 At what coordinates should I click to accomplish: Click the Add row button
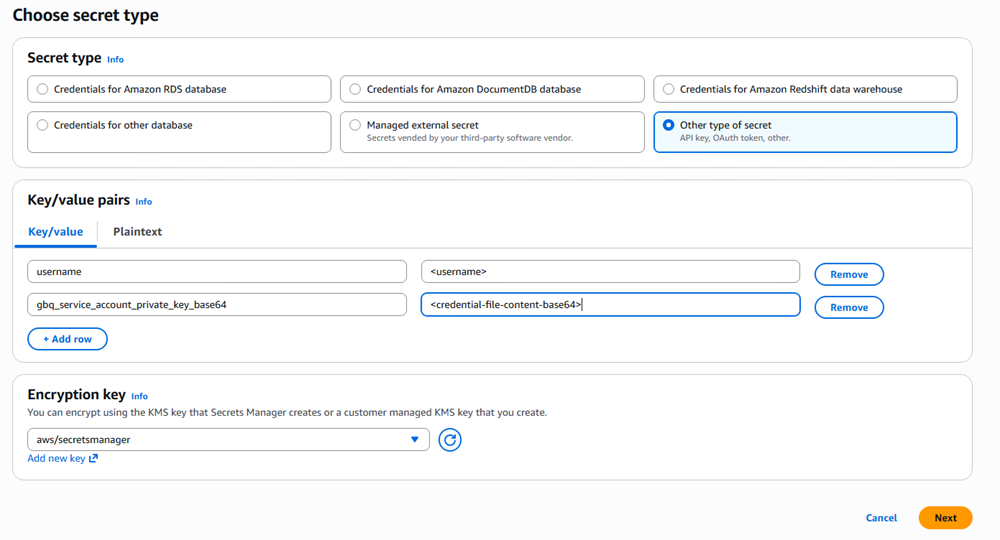67,339
